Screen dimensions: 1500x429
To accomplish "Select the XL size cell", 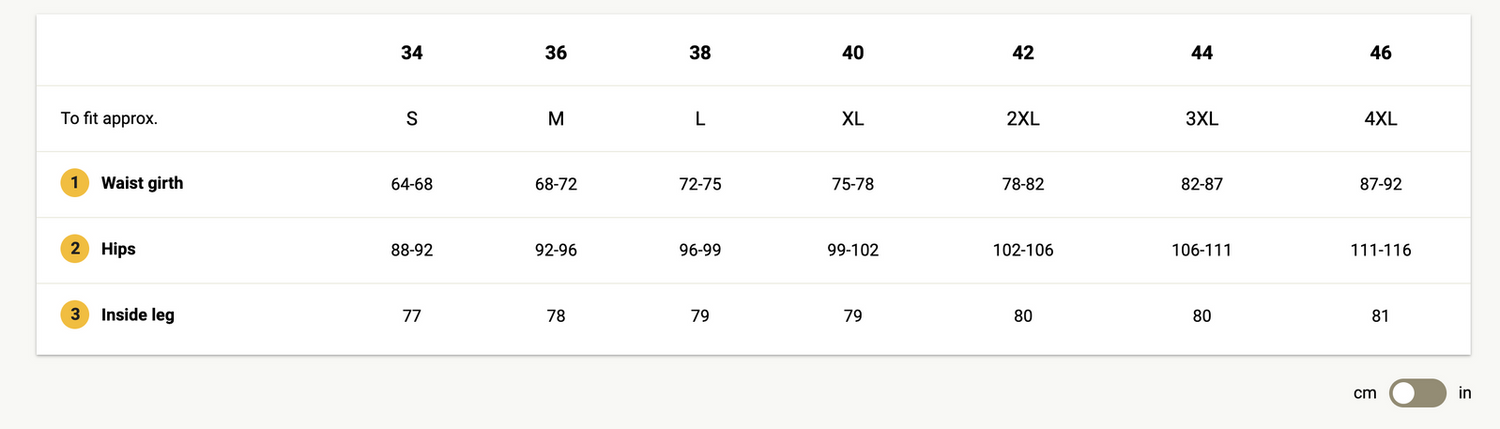I will (853, 118).
